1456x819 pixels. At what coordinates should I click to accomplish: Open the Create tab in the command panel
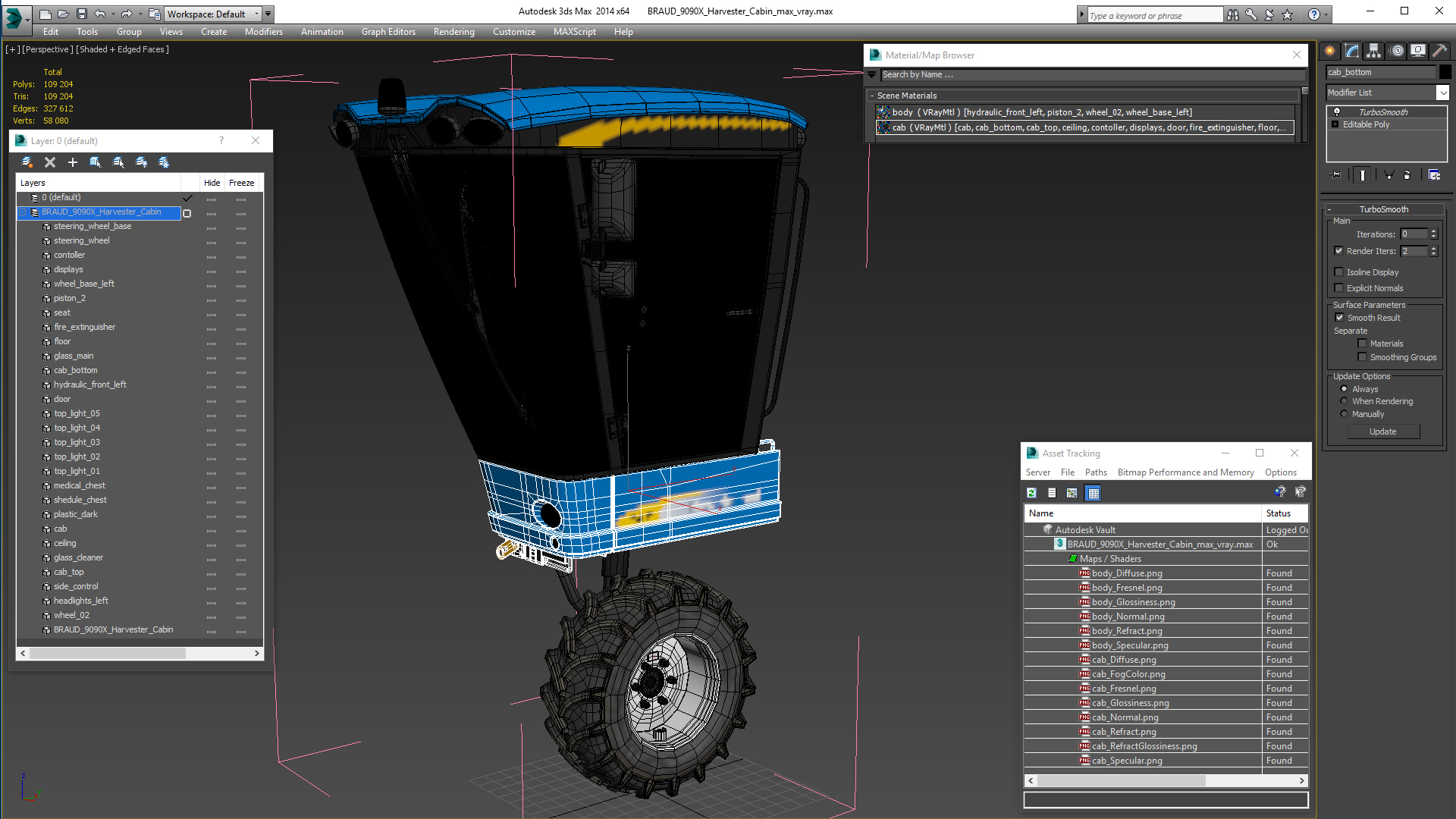coord(1330,51)
